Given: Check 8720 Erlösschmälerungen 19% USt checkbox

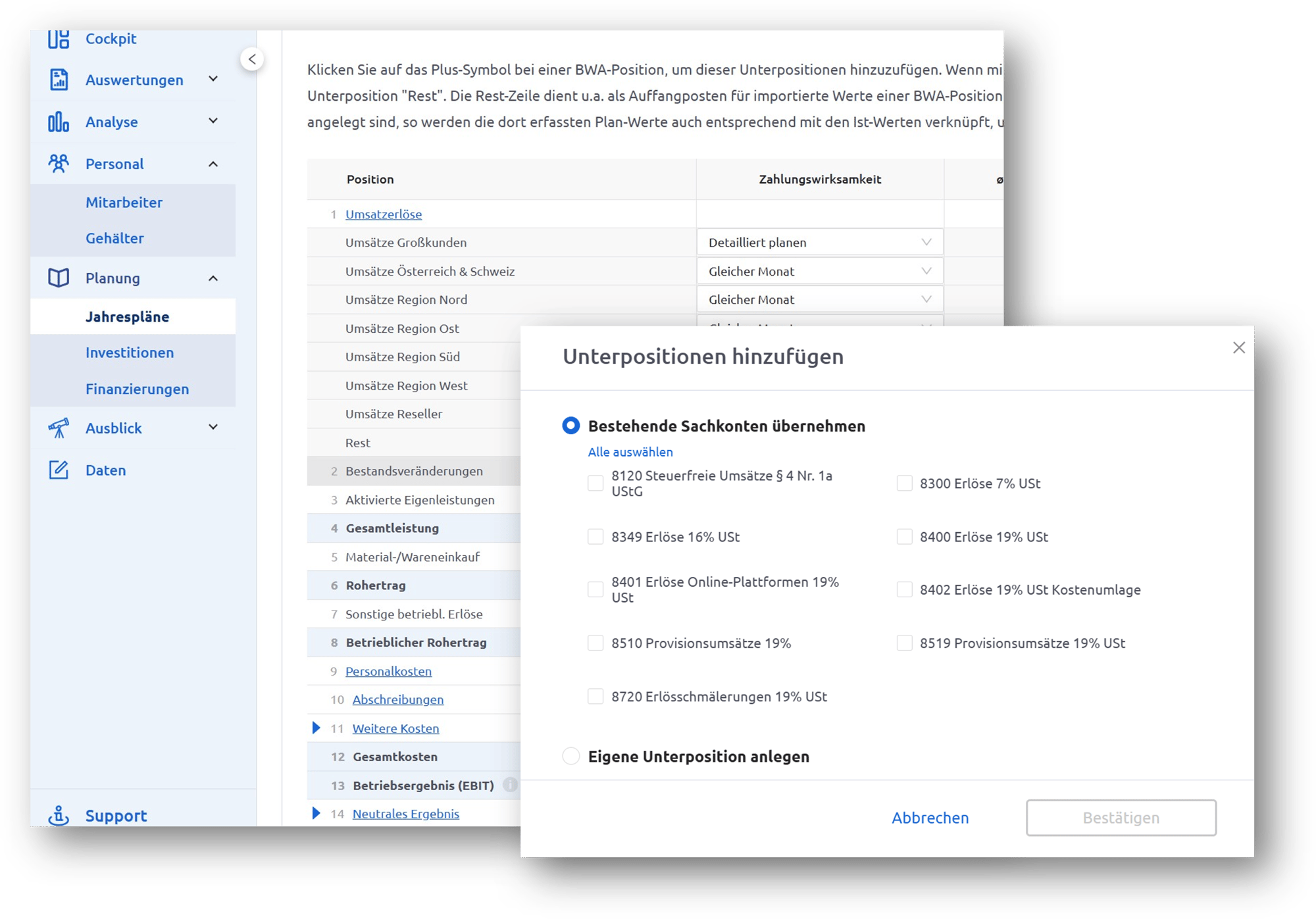Looking at the screenshot, I should pos(595,696).
